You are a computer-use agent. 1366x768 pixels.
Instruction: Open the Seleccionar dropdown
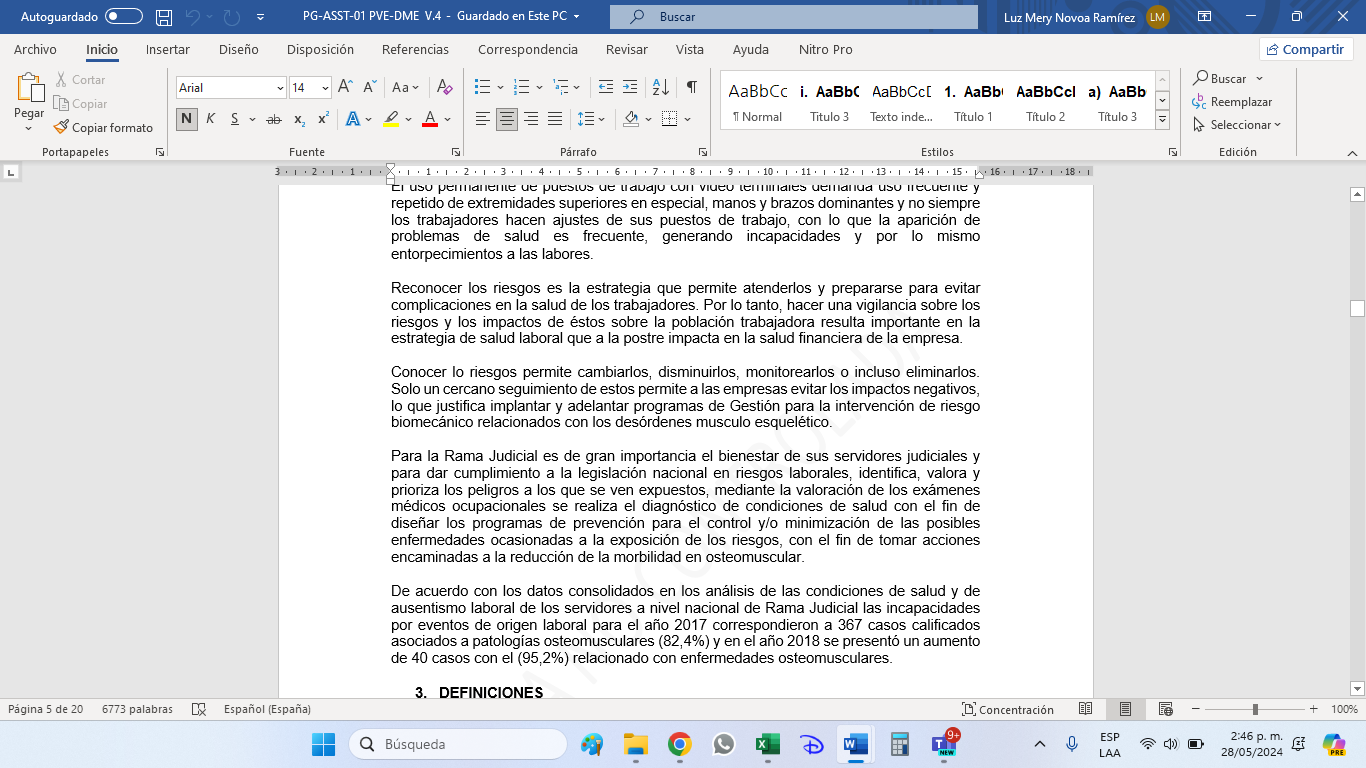[x=1238, y=125]
